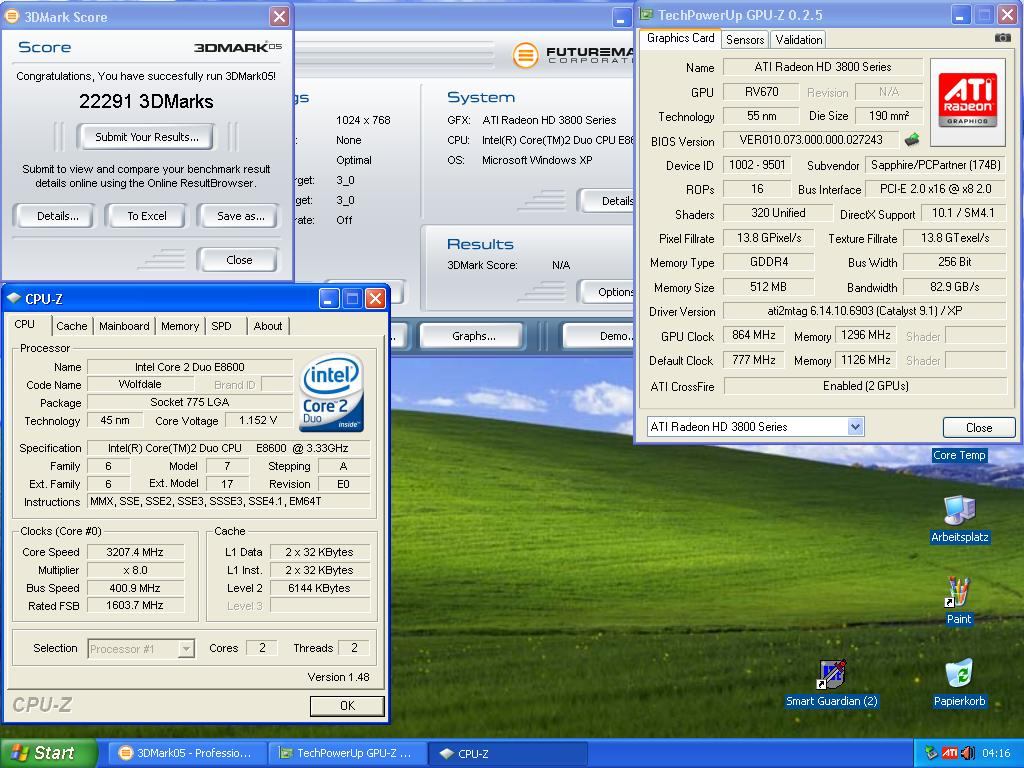
Task: Click the Graphs... button in 3DMark05
Action: (x=473, y=336)
